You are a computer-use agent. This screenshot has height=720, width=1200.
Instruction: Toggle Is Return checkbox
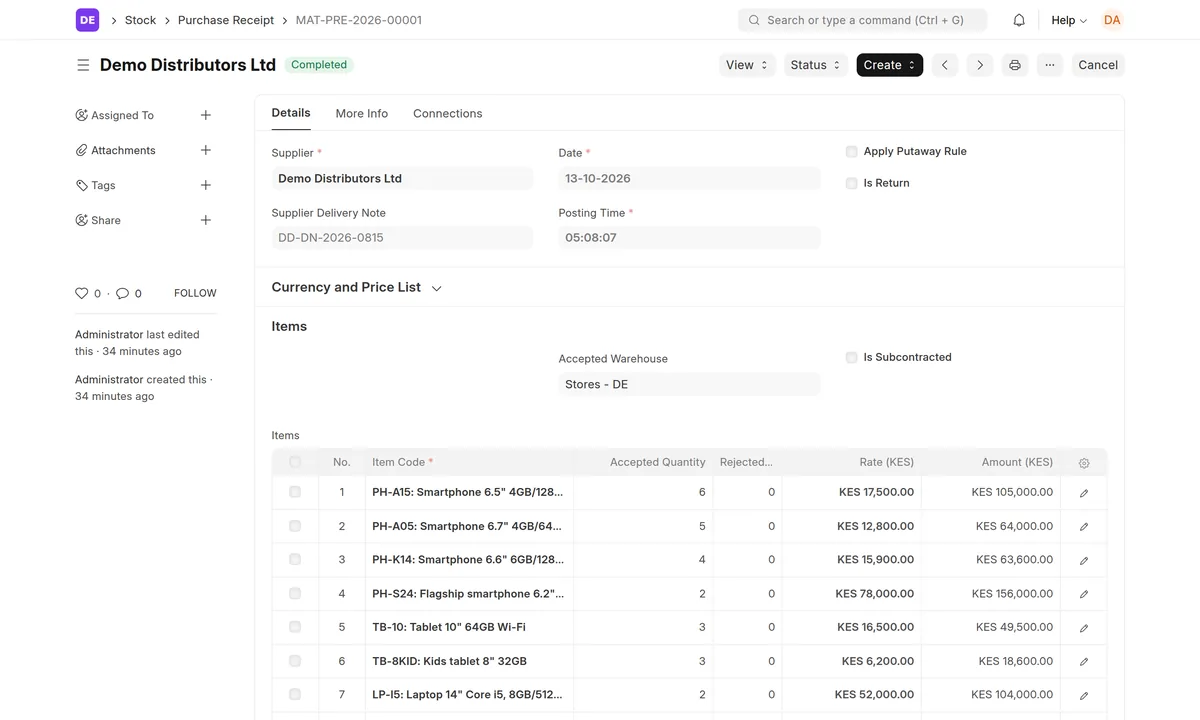point(851,183)
